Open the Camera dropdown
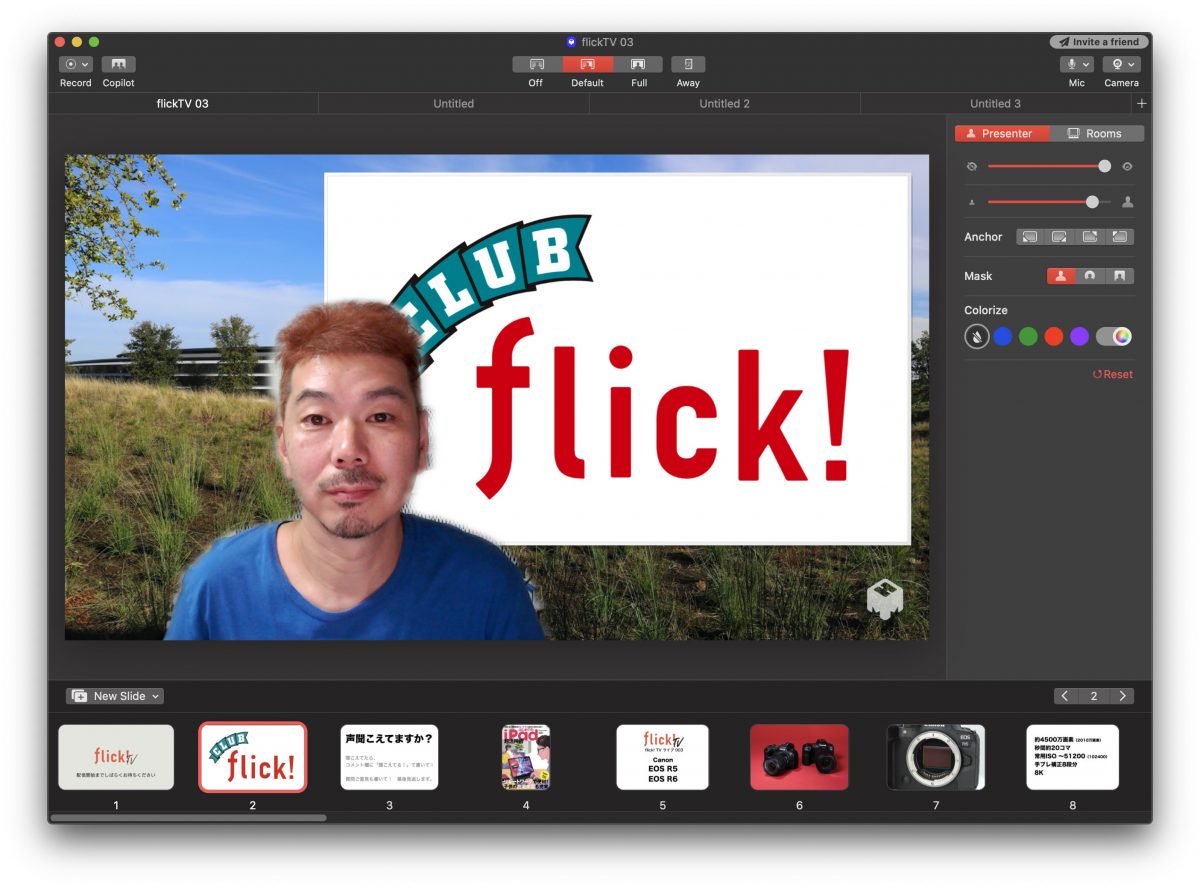 click(1121, 64)
